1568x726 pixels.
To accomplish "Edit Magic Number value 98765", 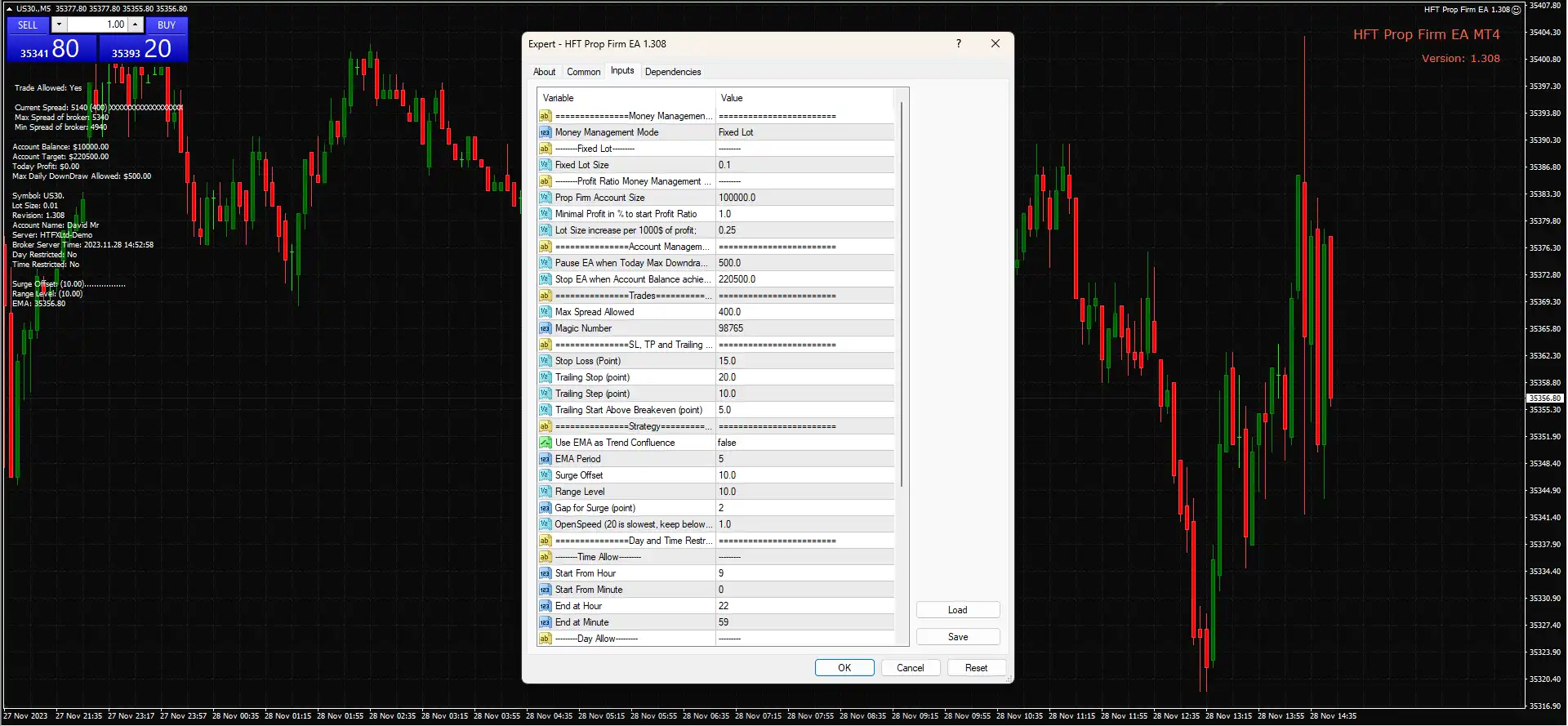I will coord(805,328).
